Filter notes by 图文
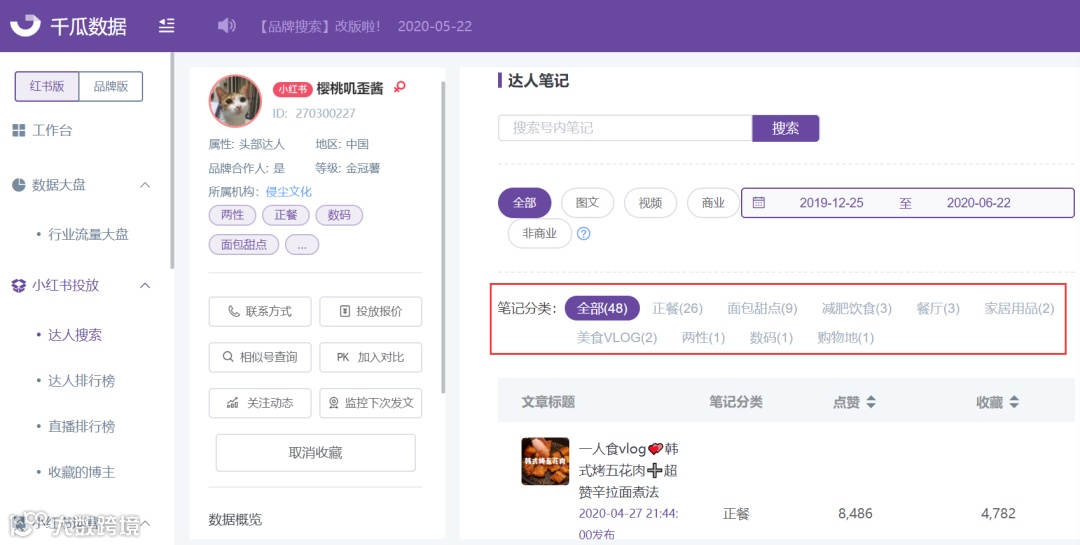Screen dimensions: 1080x545 pyautogui.click(x=588, y=203)
